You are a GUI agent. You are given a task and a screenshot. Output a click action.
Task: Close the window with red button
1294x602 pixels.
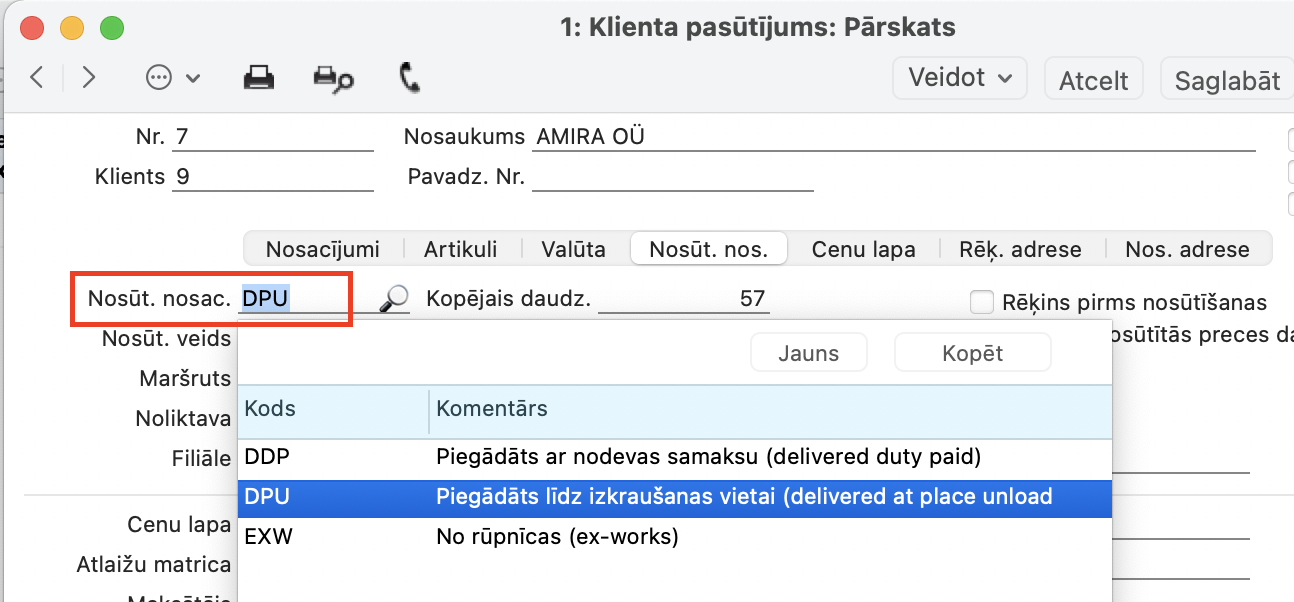point(32,27)
